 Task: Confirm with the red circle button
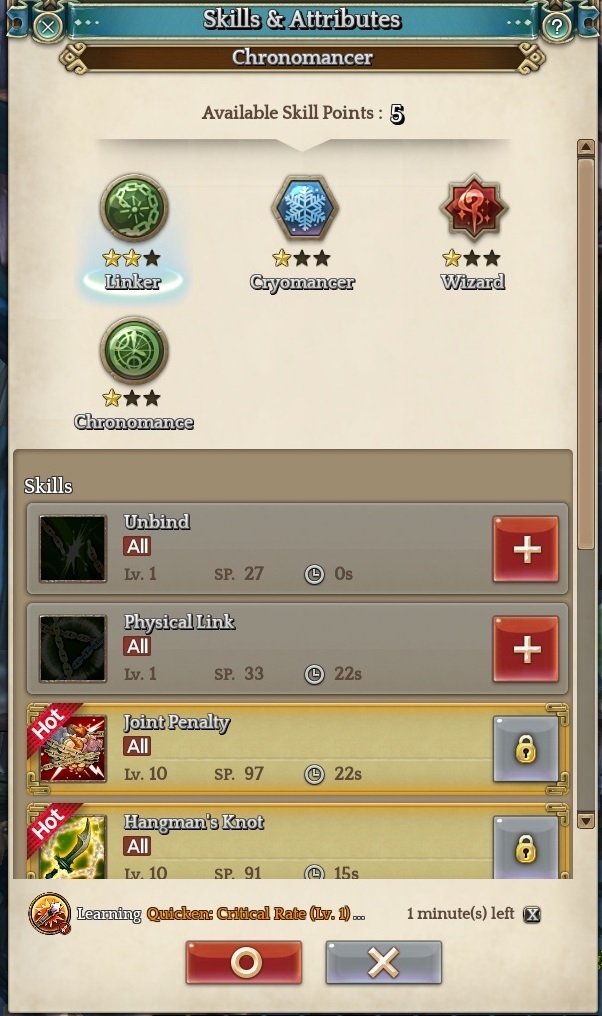[x=244, y=963]
